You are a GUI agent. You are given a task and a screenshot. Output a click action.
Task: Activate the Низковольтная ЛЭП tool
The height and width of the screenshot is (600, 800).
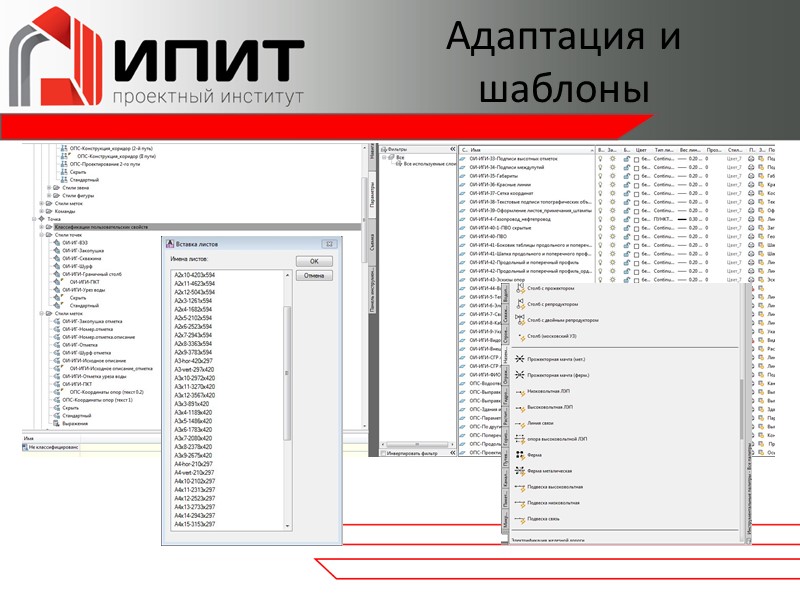coord(542,391)
